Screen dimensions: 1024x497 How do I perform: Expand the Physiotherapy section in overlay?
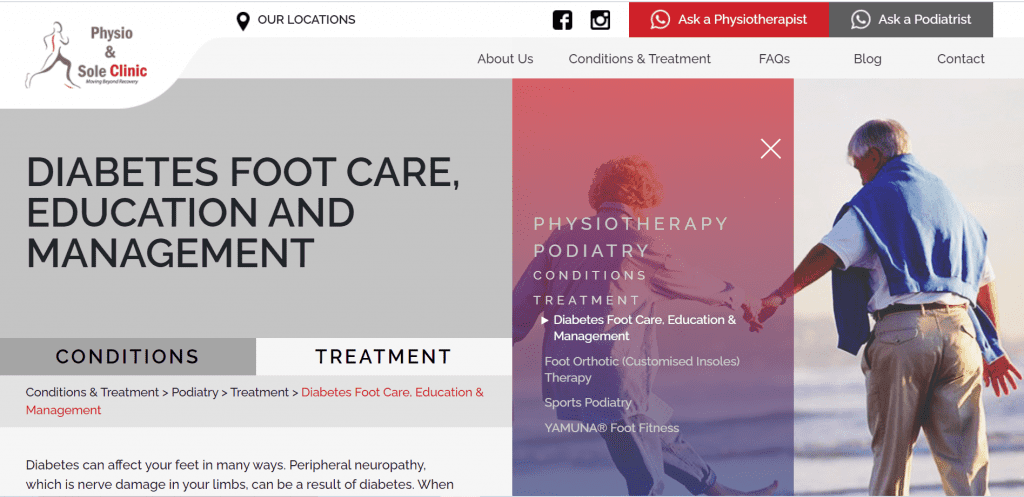(630, 224)
